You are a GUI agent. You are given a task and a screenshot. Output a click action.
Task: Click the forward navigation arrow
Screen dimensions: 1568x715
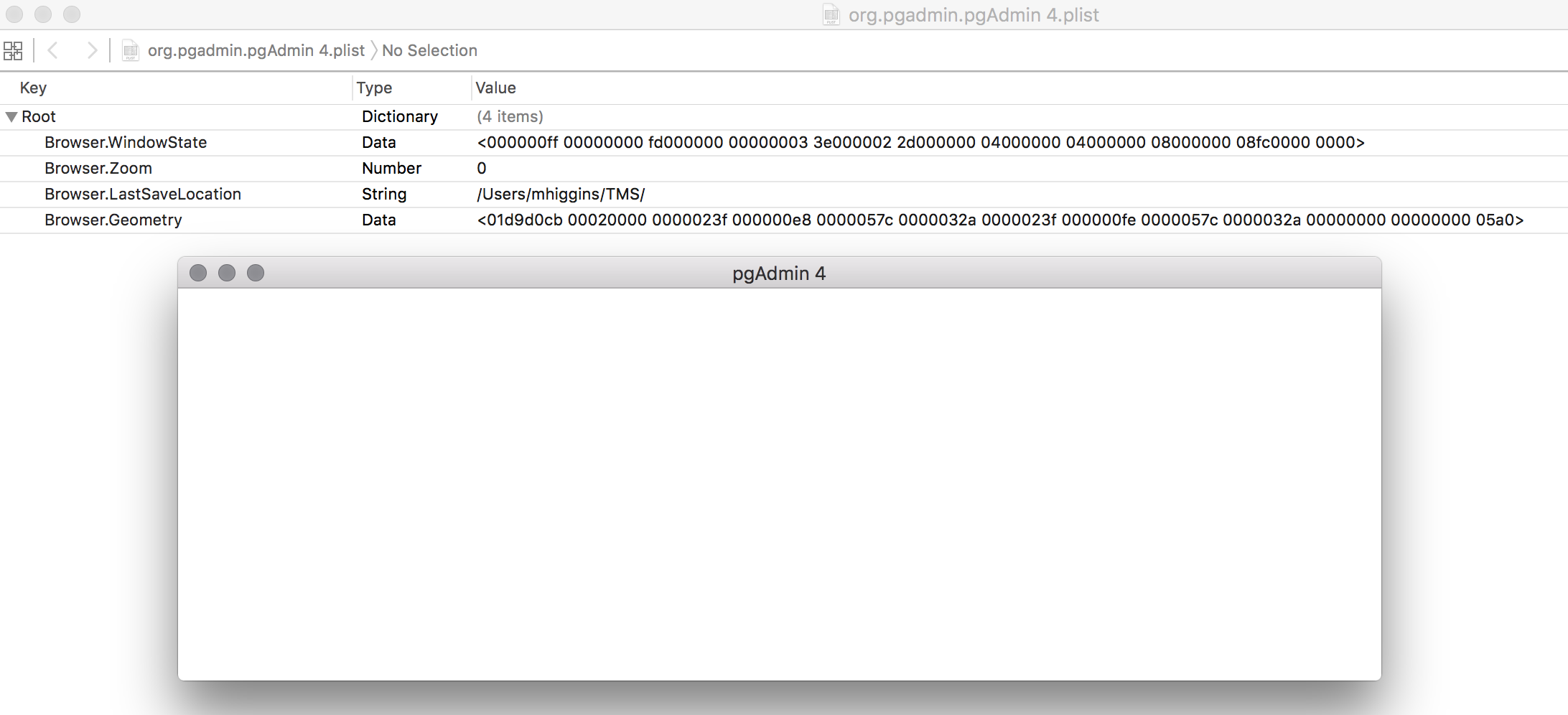[91, 50]
